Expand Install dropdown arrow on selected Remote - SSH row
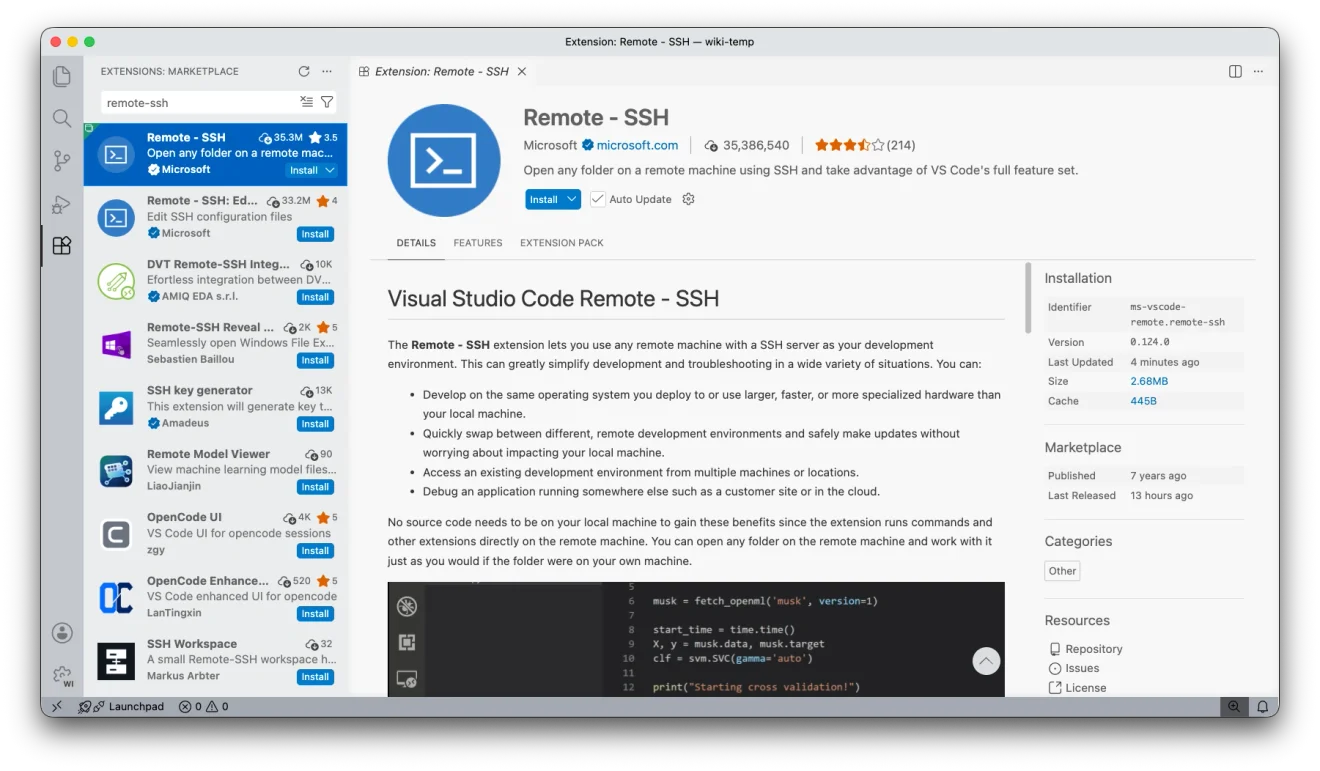This screenshot has width=1320, height=771. (x=330, y=170)
